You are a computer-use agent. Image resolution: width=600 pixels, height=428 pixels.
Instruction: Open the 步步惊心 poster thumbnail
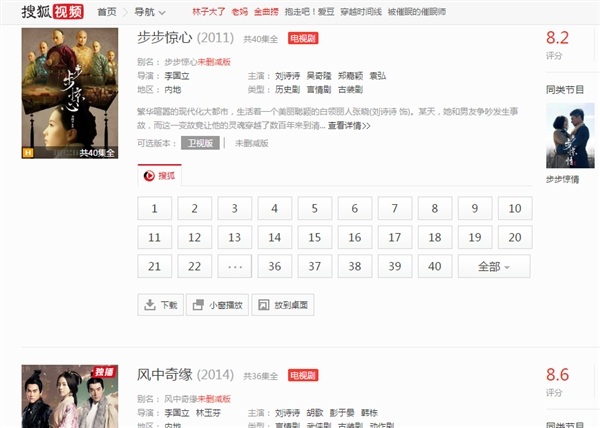(70, 93)
